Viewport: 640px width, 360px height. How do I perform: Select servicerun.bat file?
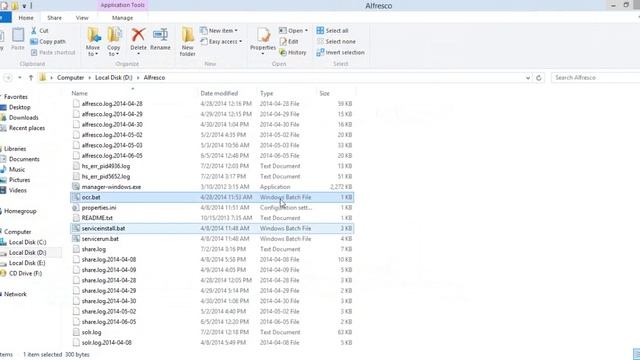click(x=100, y=239)
